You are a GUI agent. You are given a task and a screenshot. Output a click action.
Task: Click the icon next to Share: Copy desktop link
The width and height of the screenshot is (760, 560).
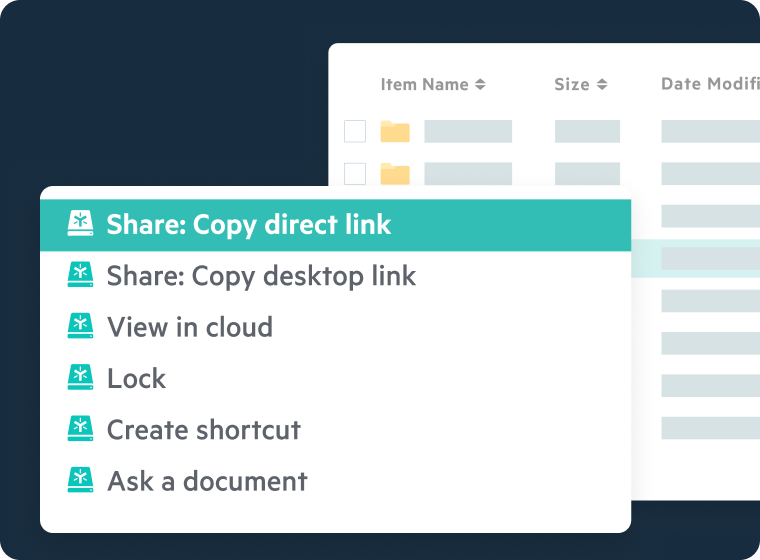pyautogui.click(x=80, y=275)
